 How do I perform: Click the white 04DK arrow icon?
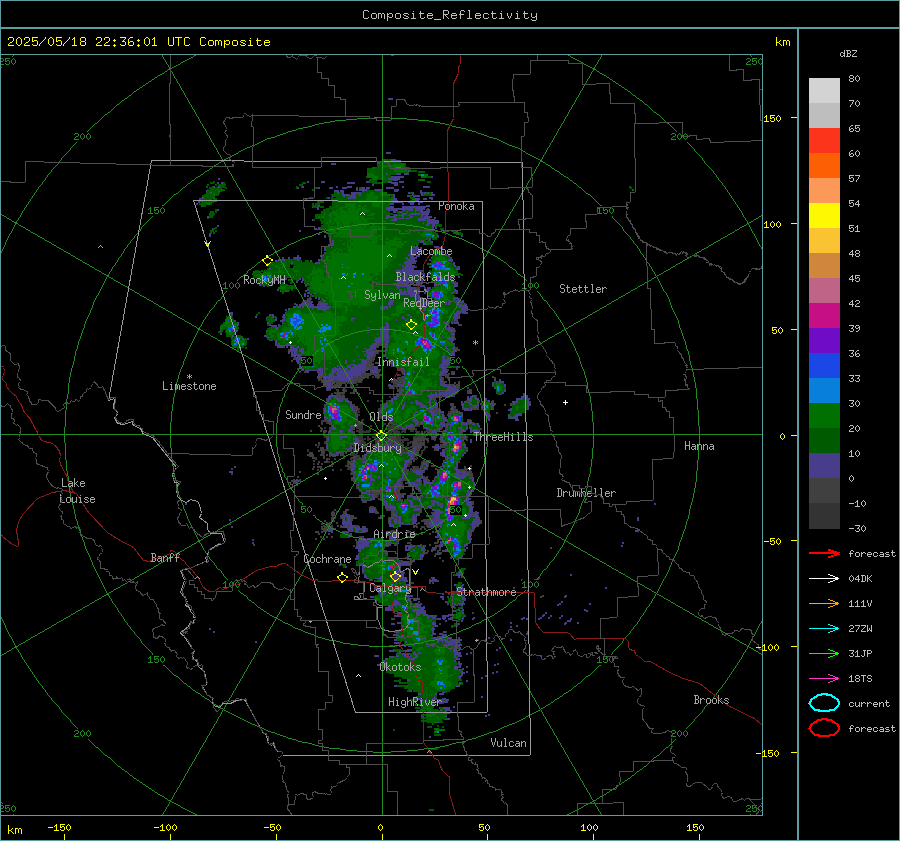pos(824,578)
